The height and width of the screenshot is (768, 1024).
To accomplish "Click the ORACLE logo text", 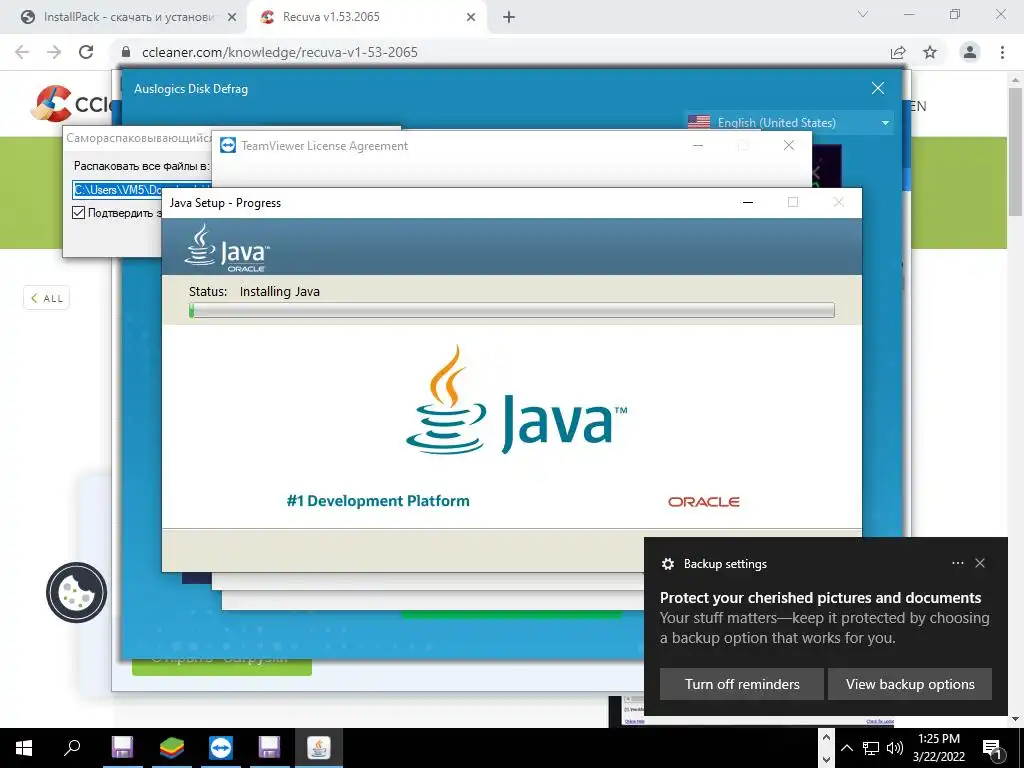I will click(703, 502).
